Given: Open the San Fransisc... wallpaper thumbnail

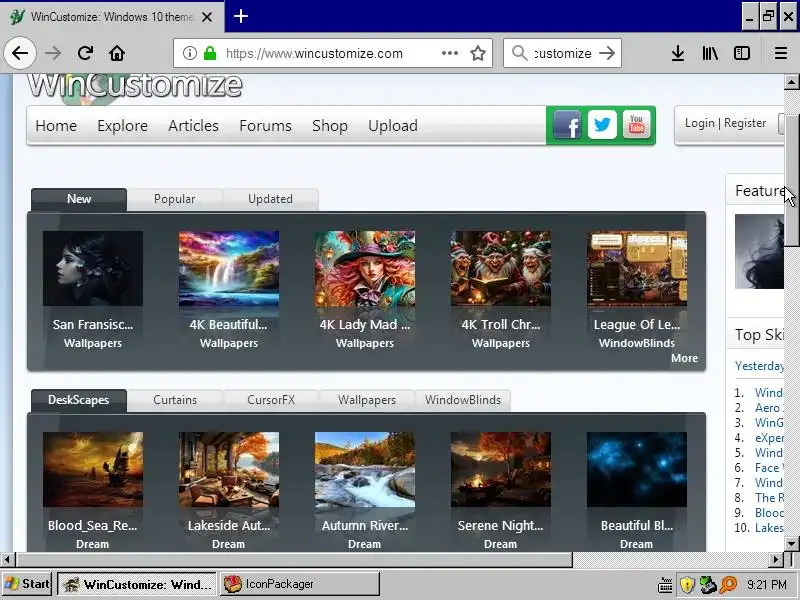Looking at the screenshot, I should pyautogui.click(x=93, y=268).
